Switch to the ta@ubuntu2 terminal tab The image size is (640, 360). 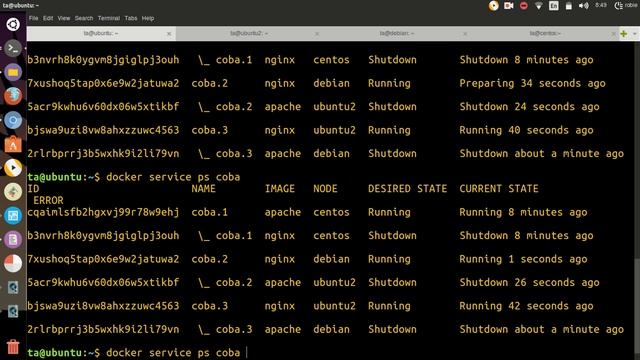[249, 33]
